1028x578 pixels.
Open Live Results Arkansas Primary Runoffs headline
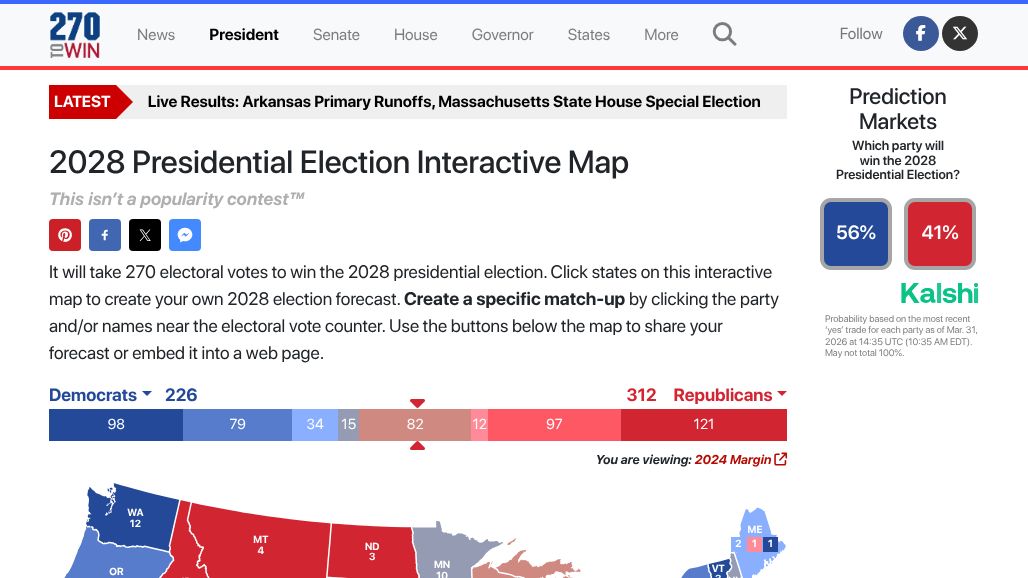point(454,102)
